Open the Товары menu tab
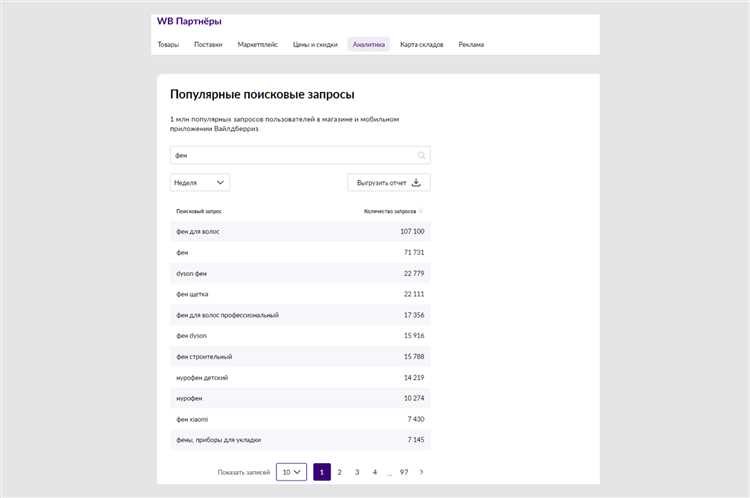Image resolution: width=750 pixels, height=498 pixels. coord(168,44)
